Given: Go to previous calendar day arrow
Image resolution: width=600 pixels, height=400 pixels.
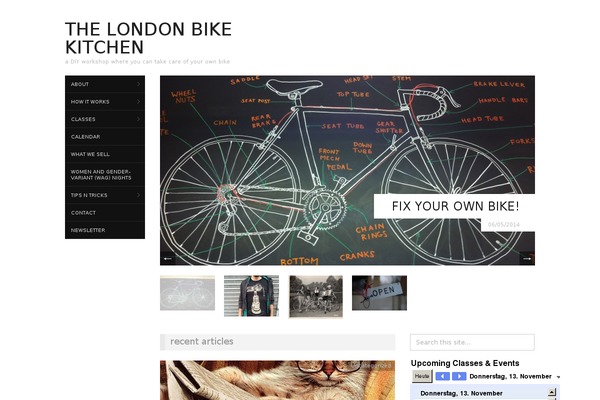Looking at the screenshot, I should coord(442,376).
